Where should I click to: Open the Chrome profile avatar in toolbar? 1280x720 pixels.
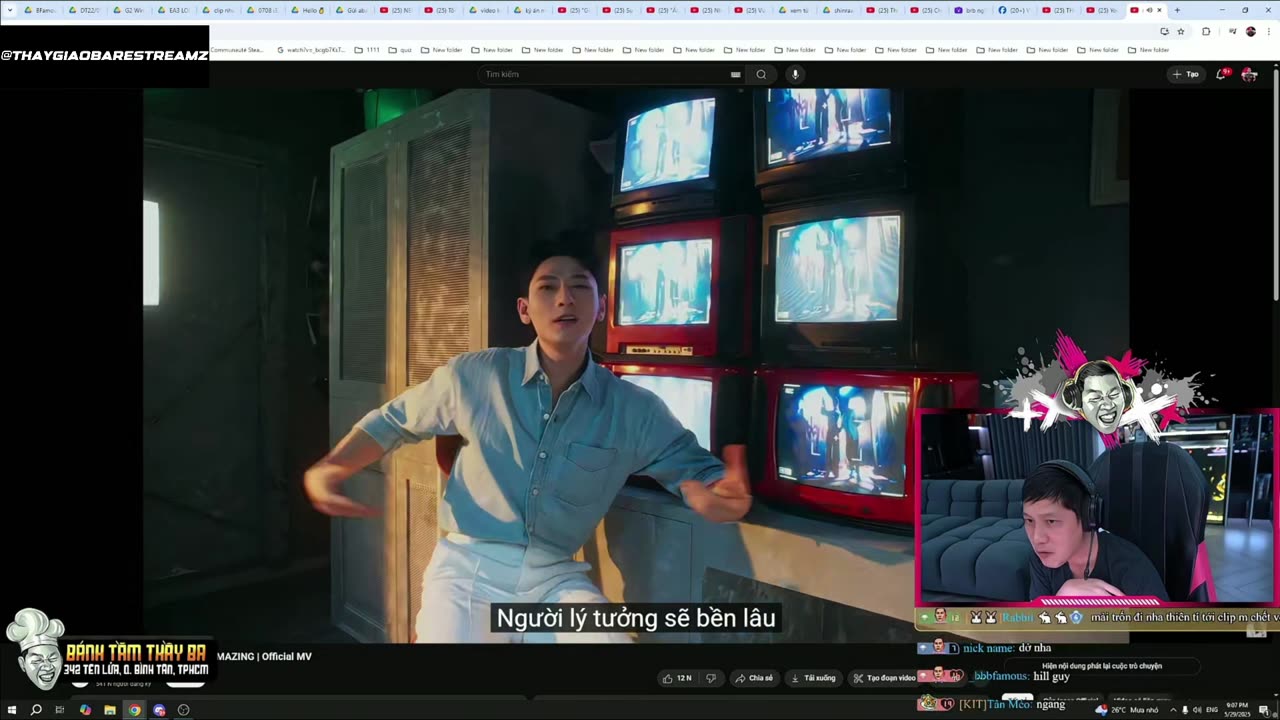1250,31
